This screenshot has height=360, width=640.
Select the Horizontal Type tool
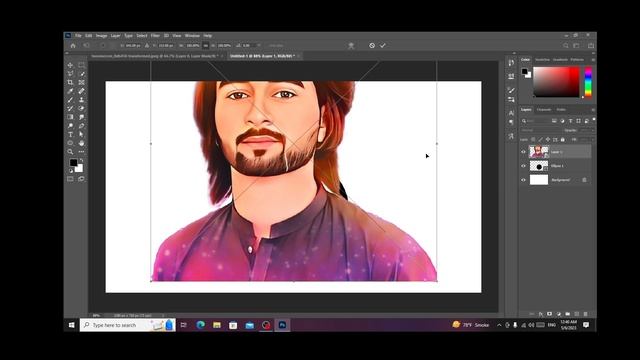(70, 134)
